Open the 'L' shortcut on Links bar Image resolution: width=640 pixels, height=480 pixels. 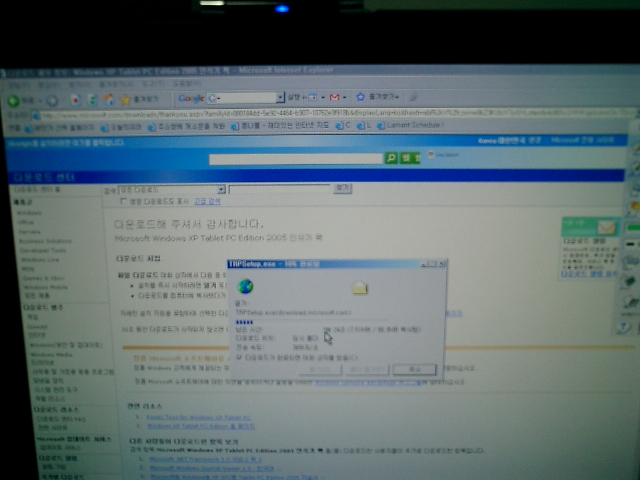point(364,126)
